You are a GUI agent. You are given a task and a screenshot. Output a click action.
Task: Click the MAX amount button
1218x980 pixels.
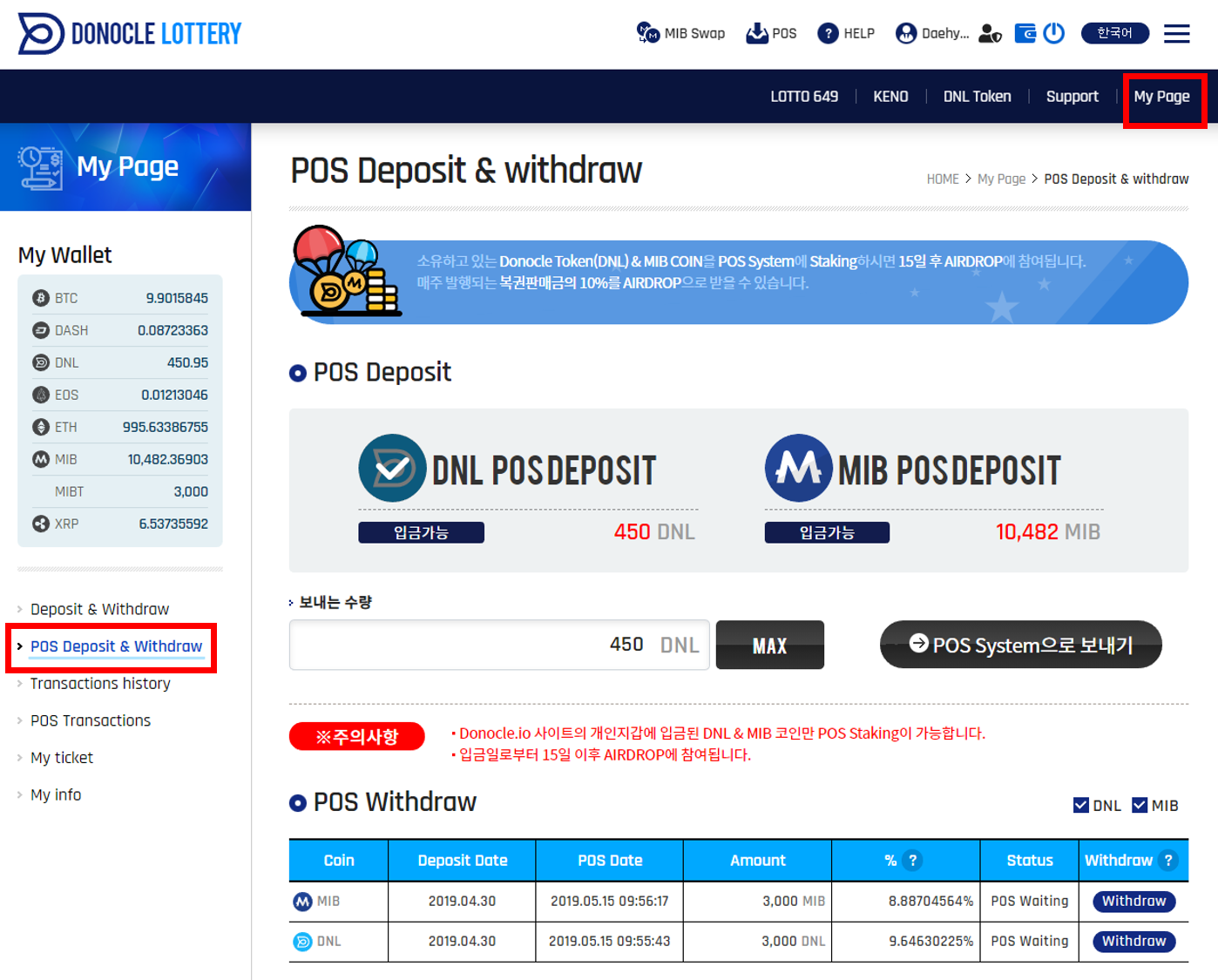[770, 645]
